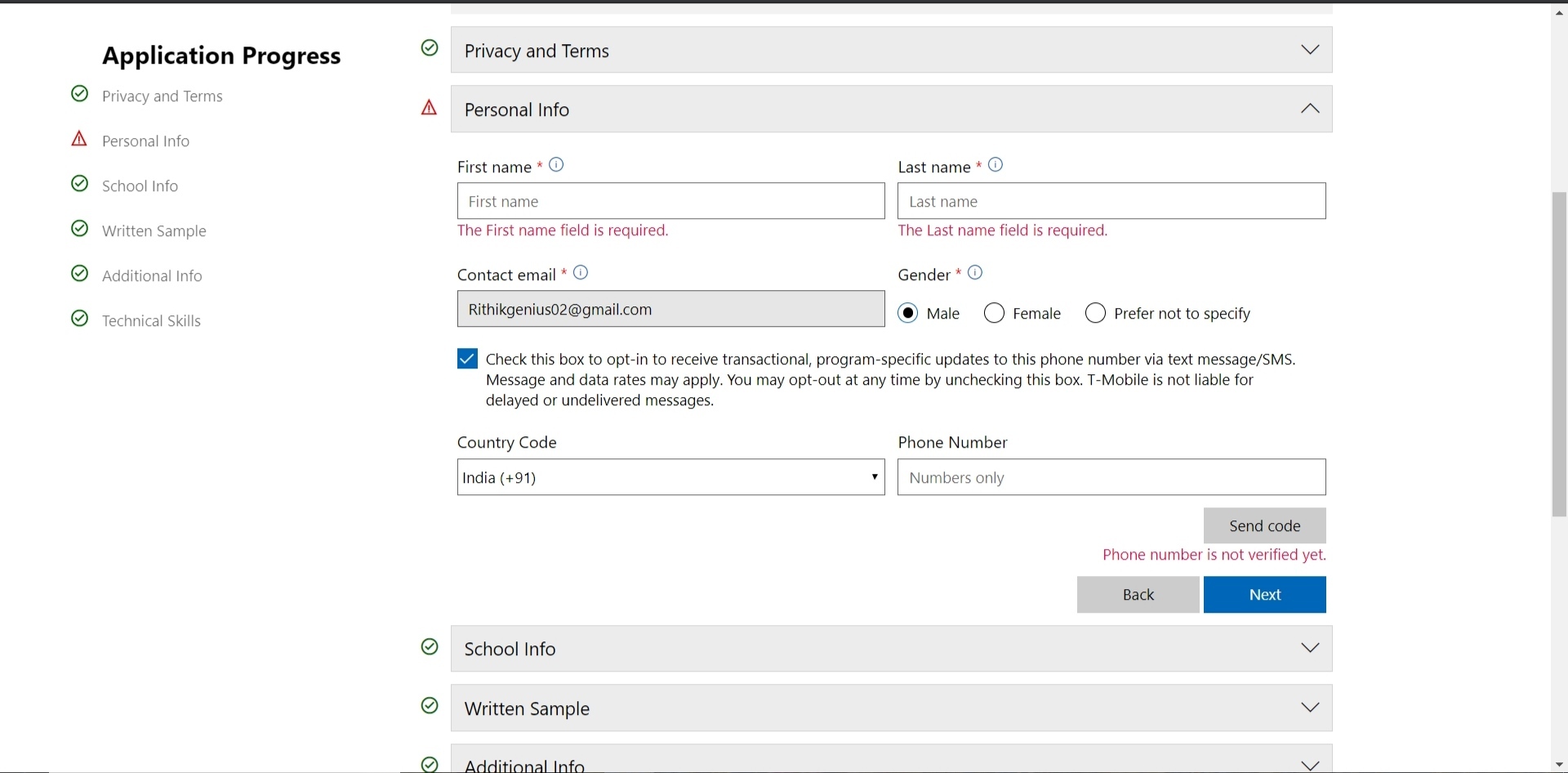The image size is (1568, 773).
Task: Click the Contact email info icon
Action: point(581,273)
